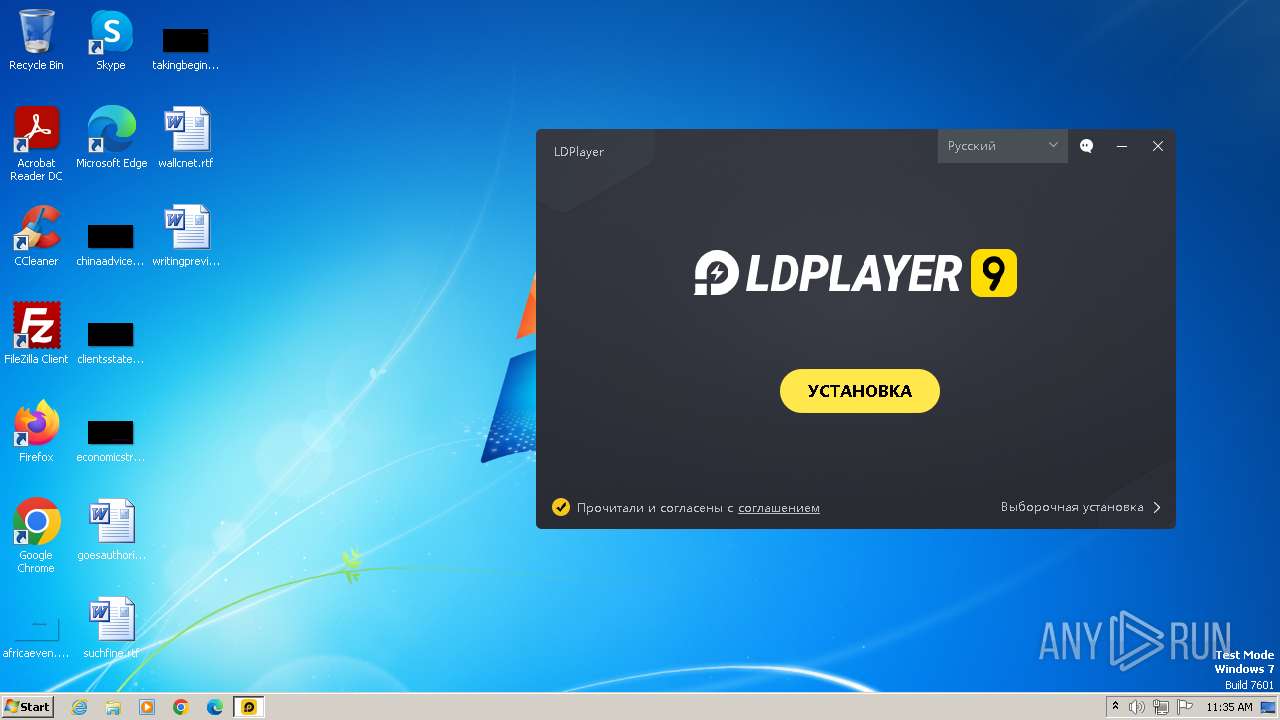Screen dimensions: 1280x720
Task: Launch Chrome from the taskbar
Action: coord(181,707)
